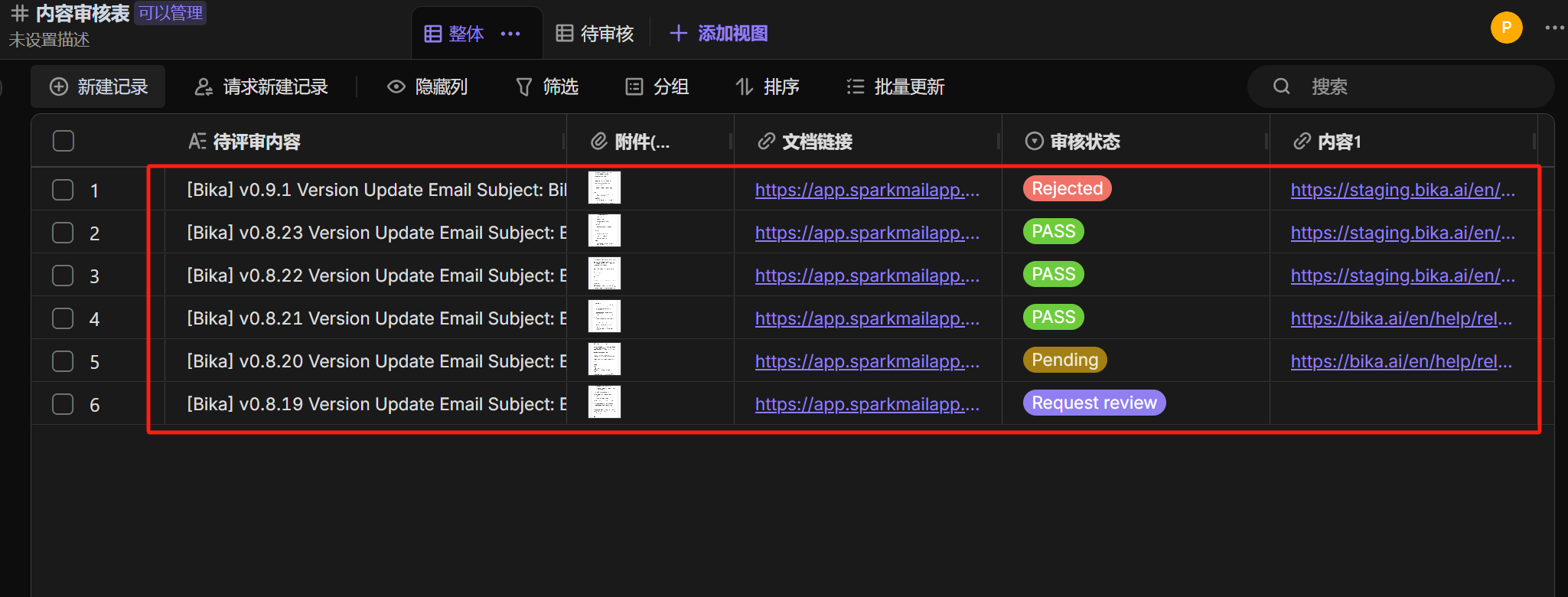Open attachment thumbnail in row 5

pyautogui.click(x=604, y=359)
